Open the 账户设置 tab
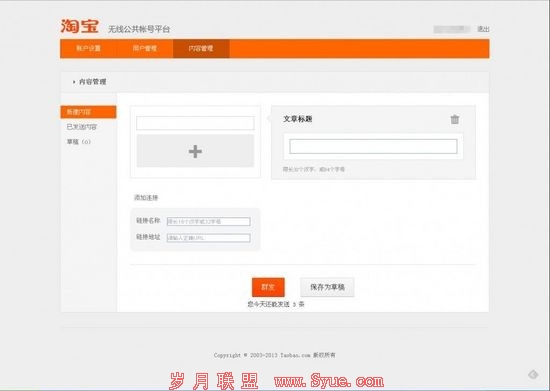This screenshot has height=391, width=550. coord(88,48)
